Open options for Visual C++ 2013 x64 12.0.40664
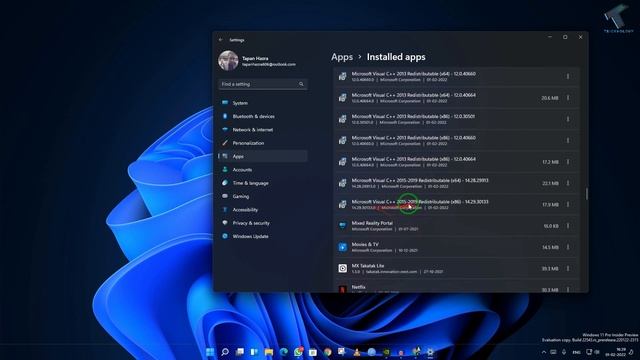This screenshot has width=640, height=360. tap(568, 98)
